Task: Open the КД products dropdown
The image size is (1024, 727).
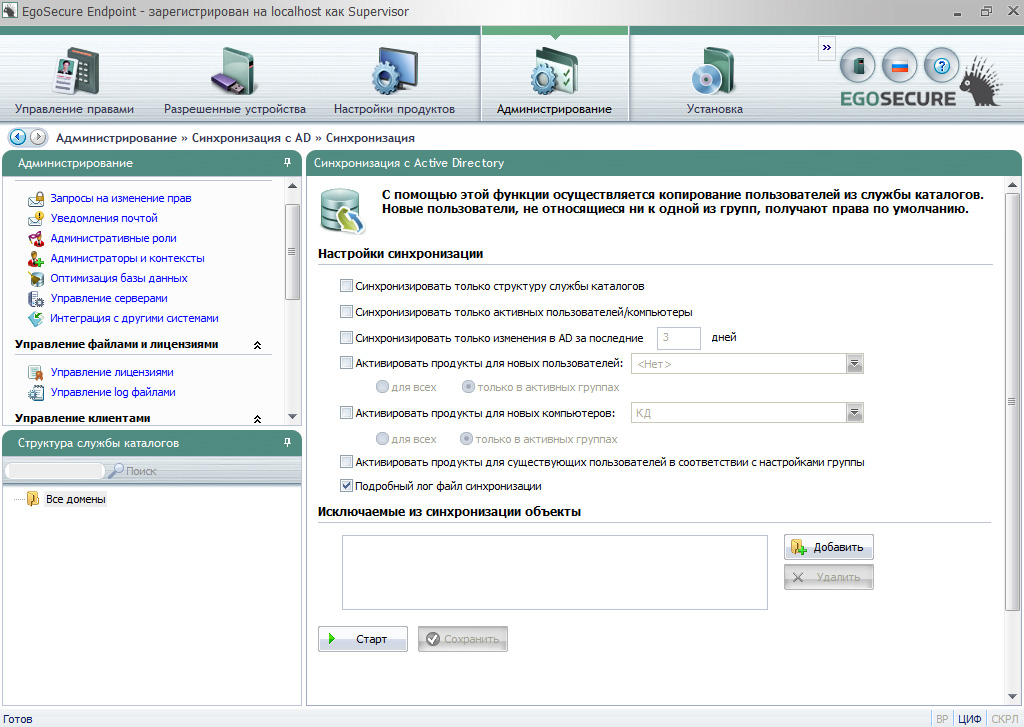Action: (x=854, y=413)
